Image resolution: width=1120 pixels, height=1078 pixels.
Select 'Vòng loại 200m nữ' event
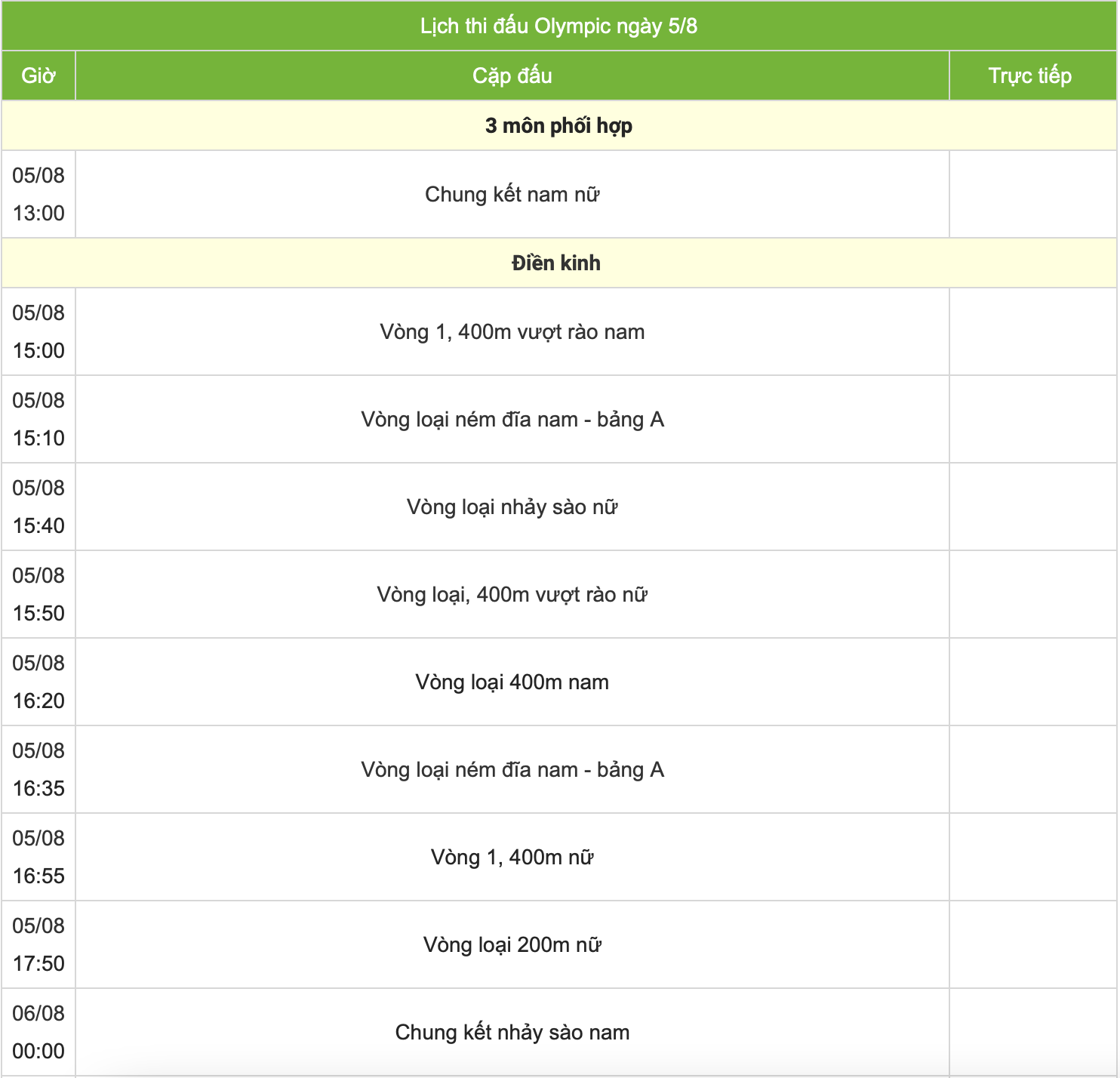tap(512, 944)
